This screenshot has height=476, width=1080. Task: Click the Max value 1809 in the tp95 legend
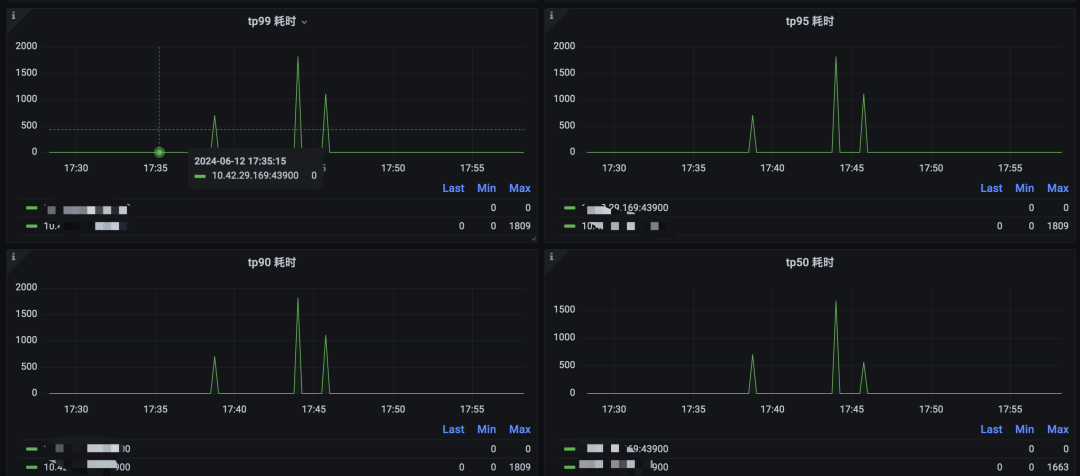[1058, 226]
